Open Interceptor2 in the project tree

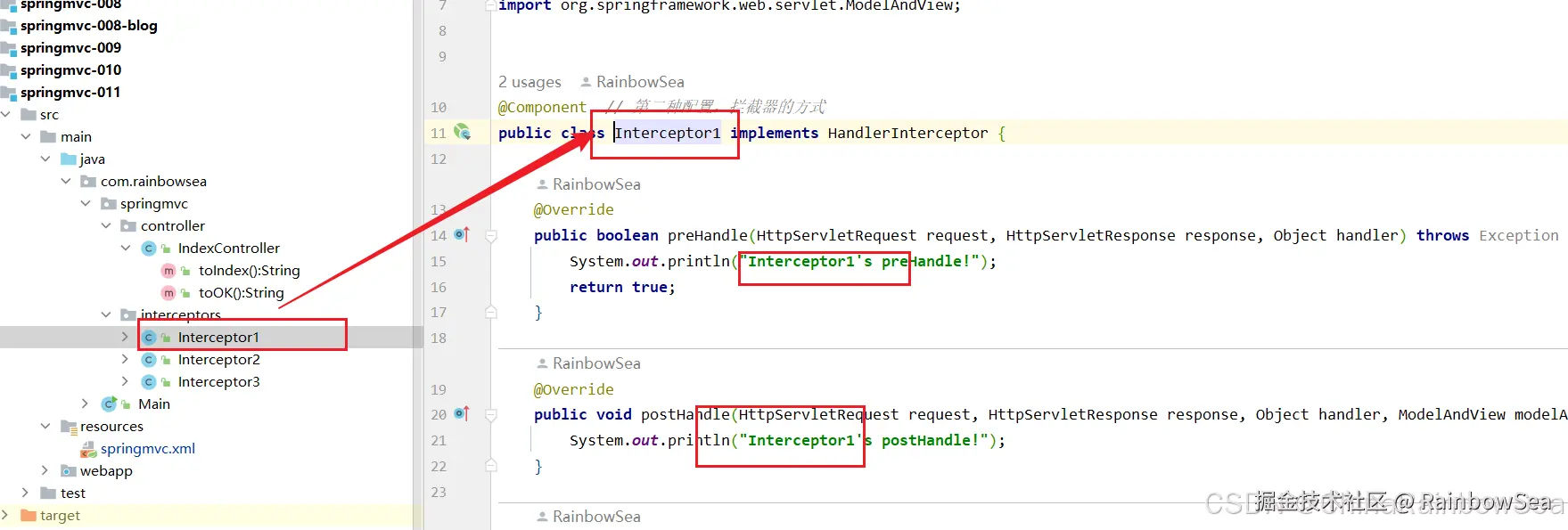point(219,360)
